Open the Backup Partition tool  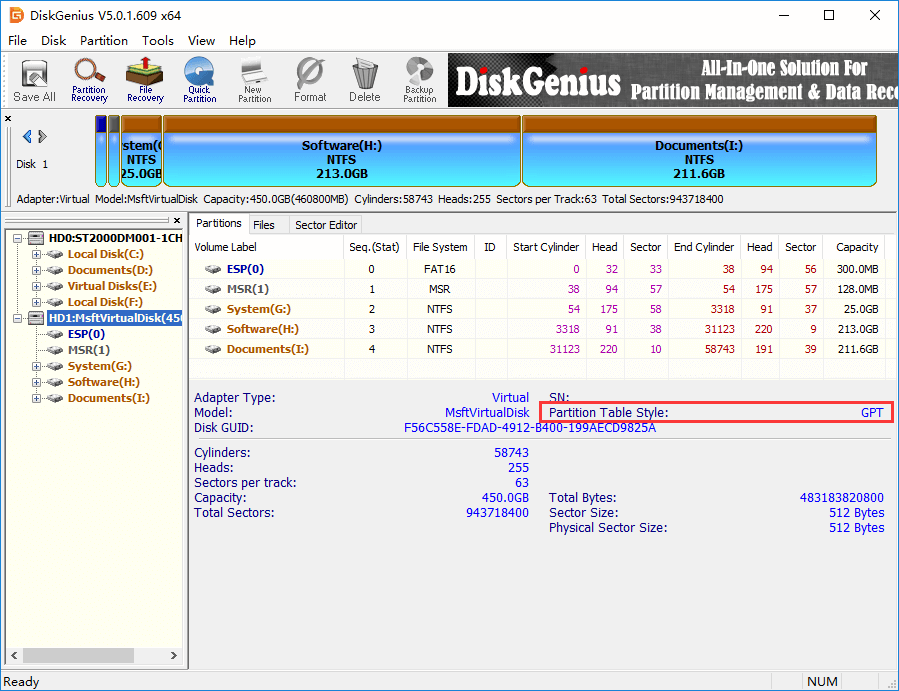(420, 80)
